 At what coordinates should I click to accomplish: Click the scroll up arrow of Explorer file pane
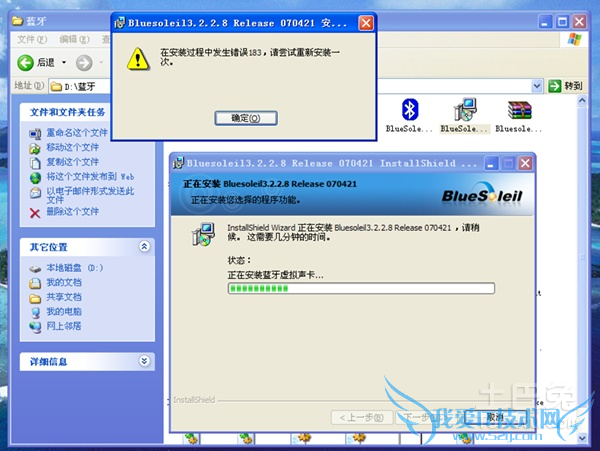coord(582,101)
